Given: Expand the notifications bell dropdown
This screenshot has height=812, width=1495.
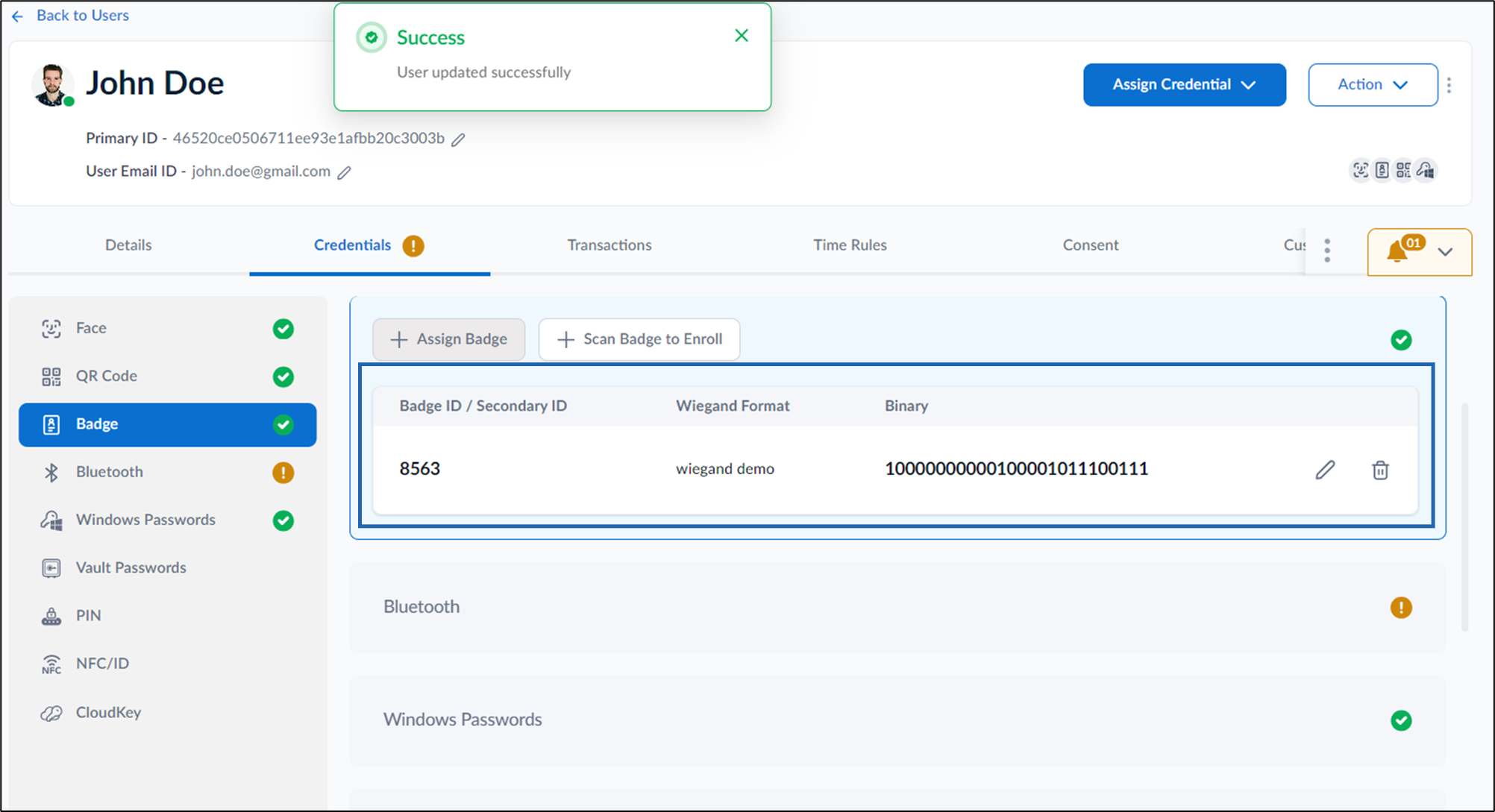Looking at the screenshot, I should 1420,252.
